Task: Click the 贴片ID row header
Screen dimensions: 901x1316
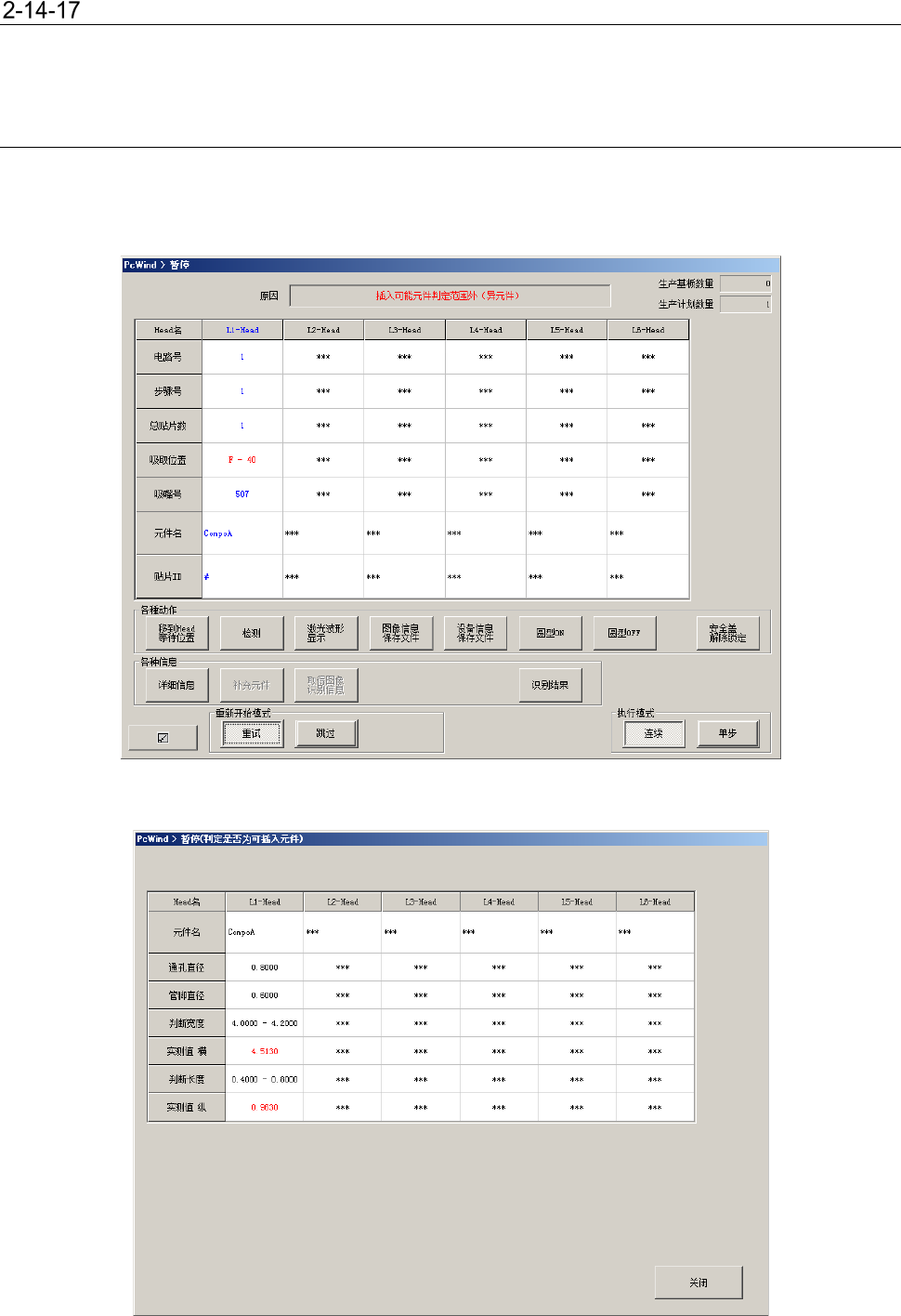Action: pyautogui.click(x=168, y=577)
